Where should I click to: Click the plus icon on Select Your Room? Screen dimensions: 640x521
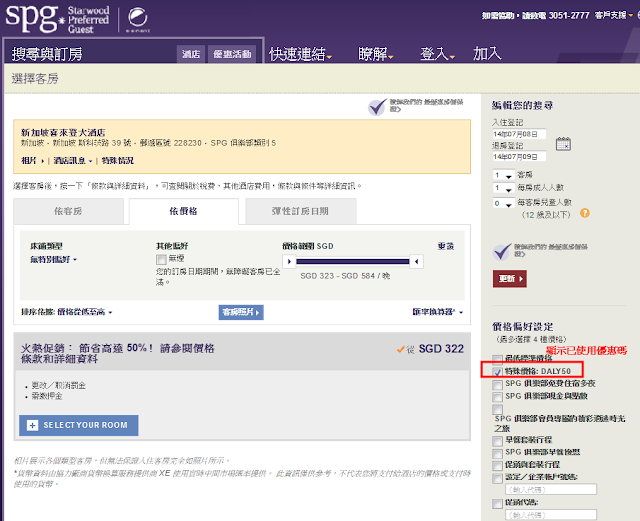click(x=33, y=425)
